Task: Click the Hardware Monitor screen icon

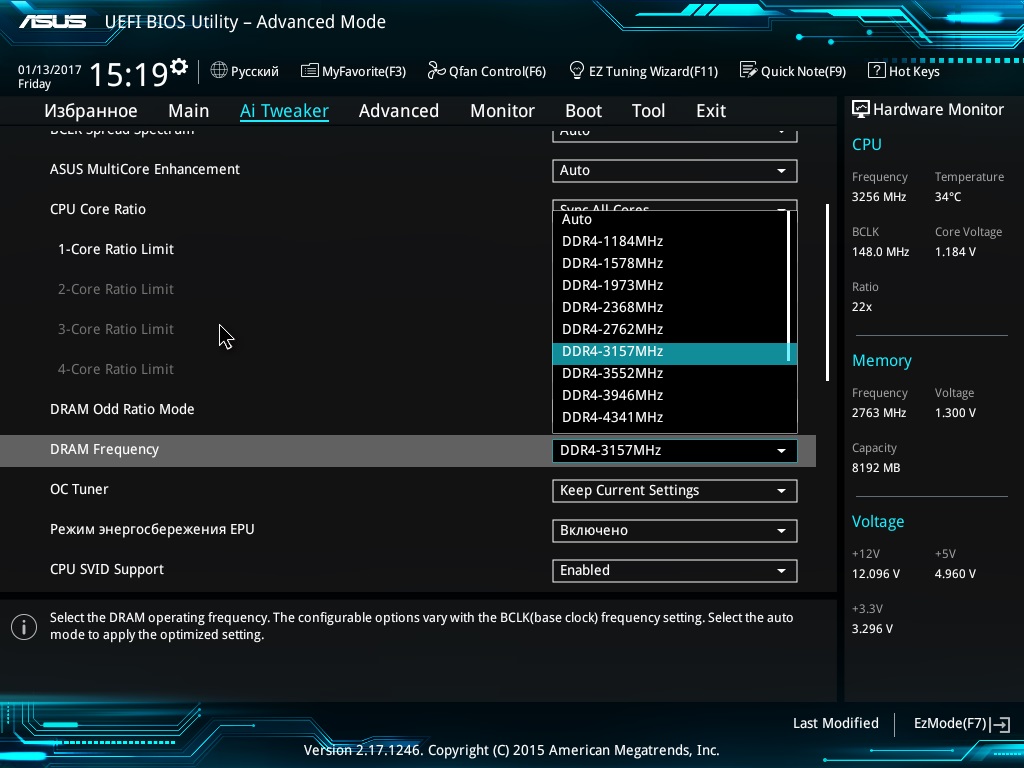Action: (x=861, y=109)
